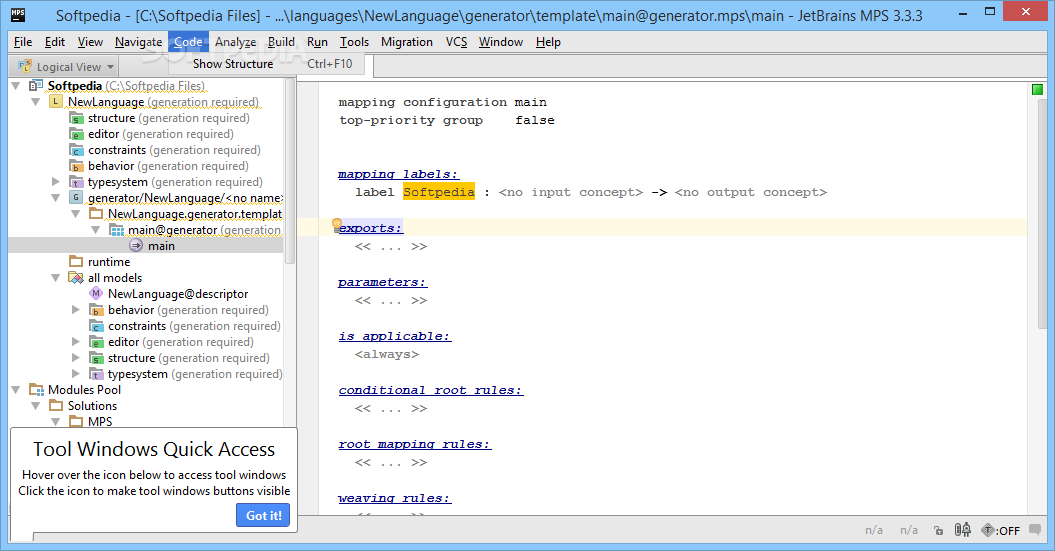Click the <no input concept> placeholder
This screenshot has width=1055, height=551.
pos(571,192)
